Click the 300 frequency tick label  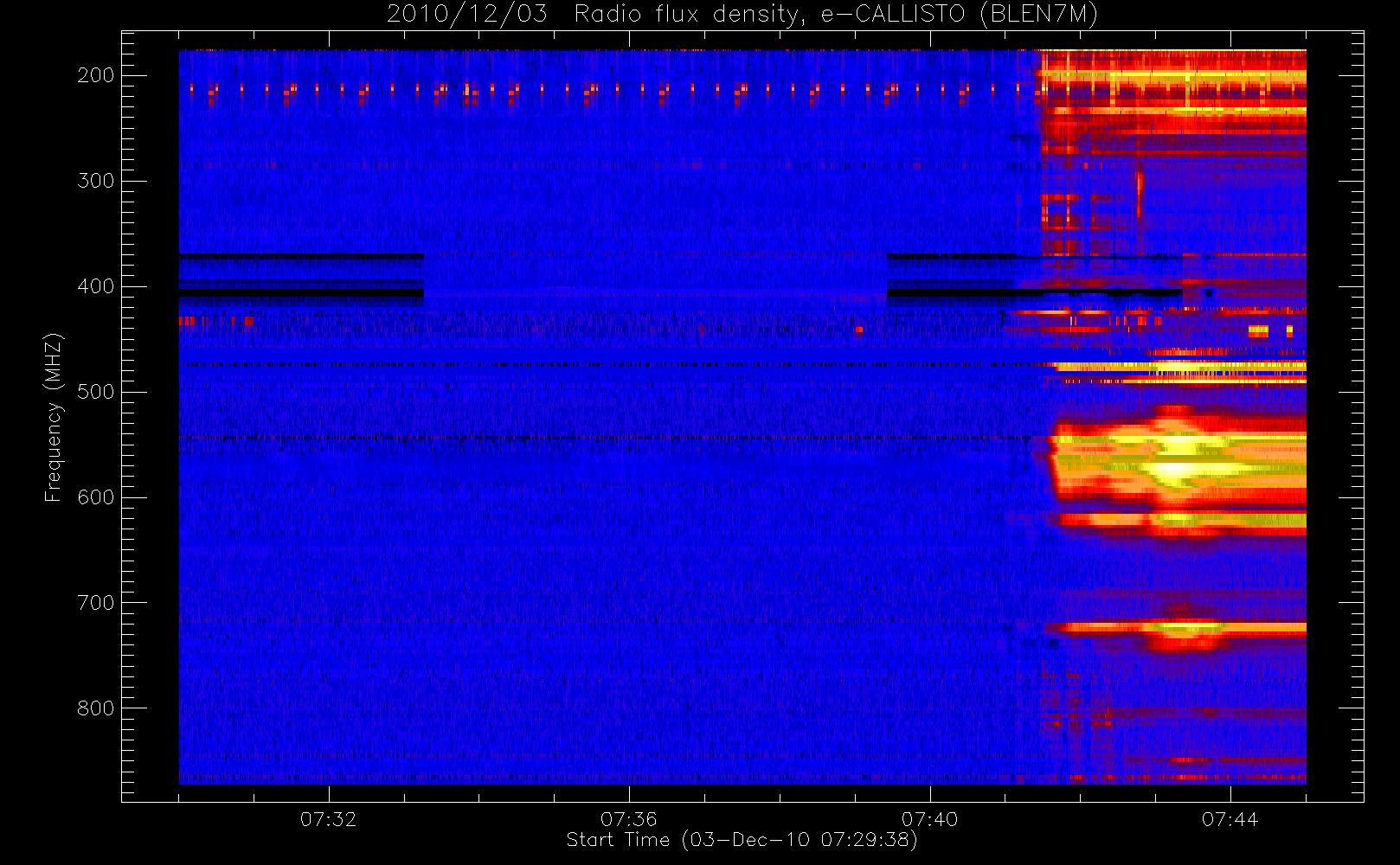(96, 181)
